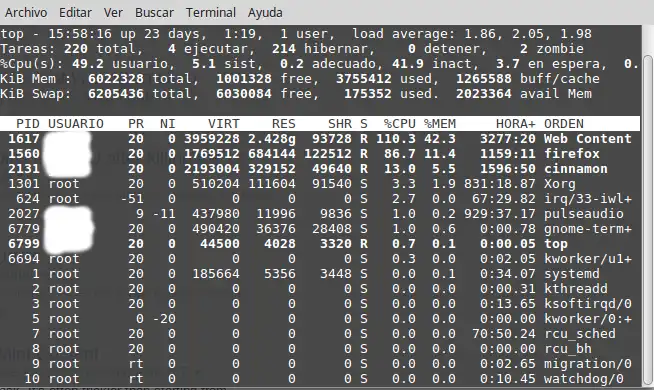Click the cinnamon process row
654x390 pixels.
(320, 169)
